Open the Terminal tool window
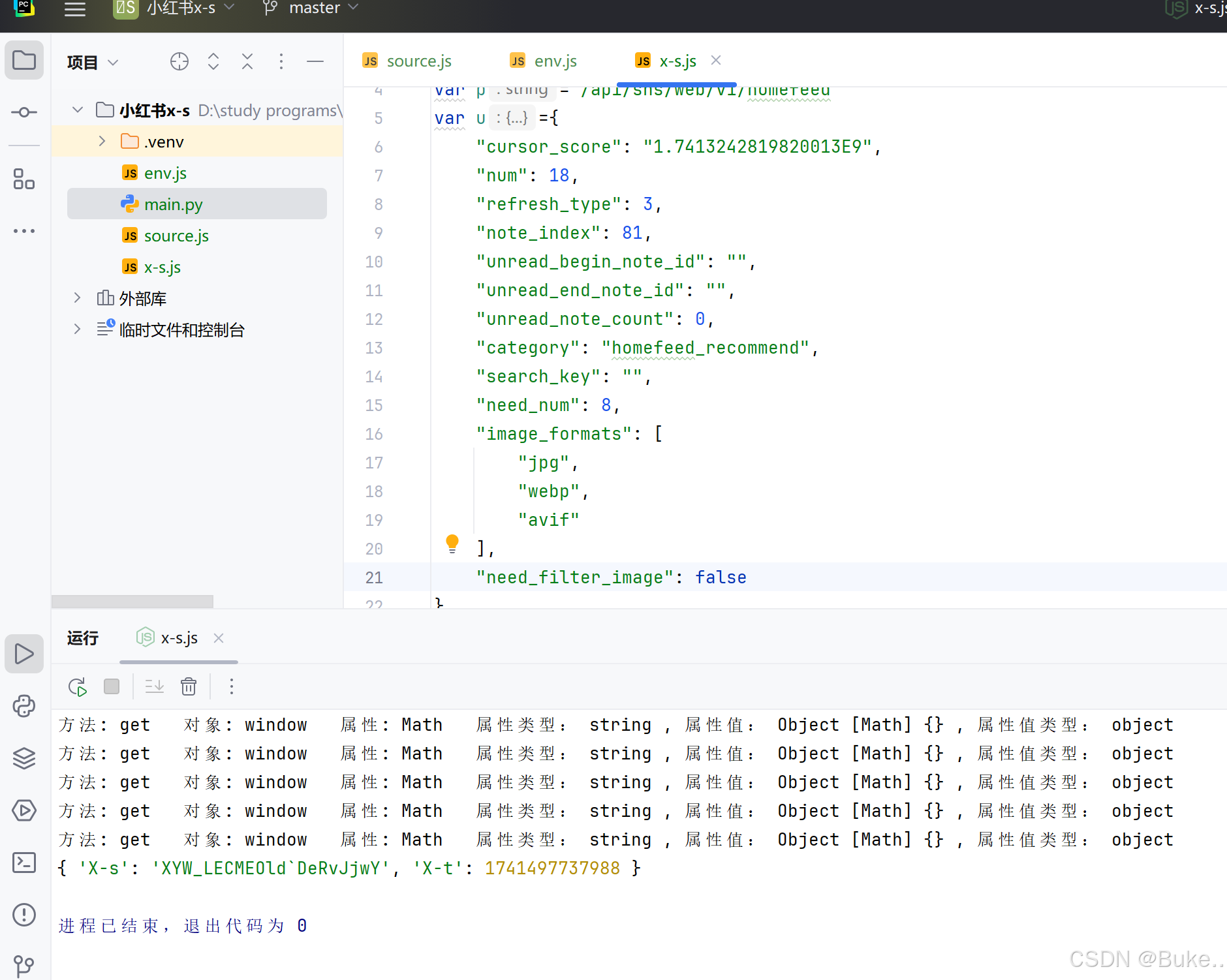 tap(24, 863)
